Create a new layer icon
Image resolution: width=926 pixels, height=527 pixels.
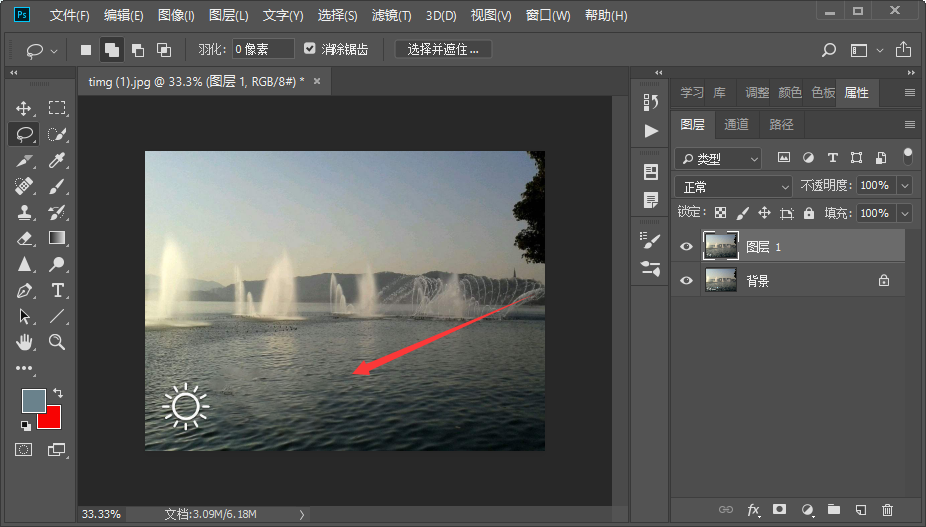coord(860,510)
